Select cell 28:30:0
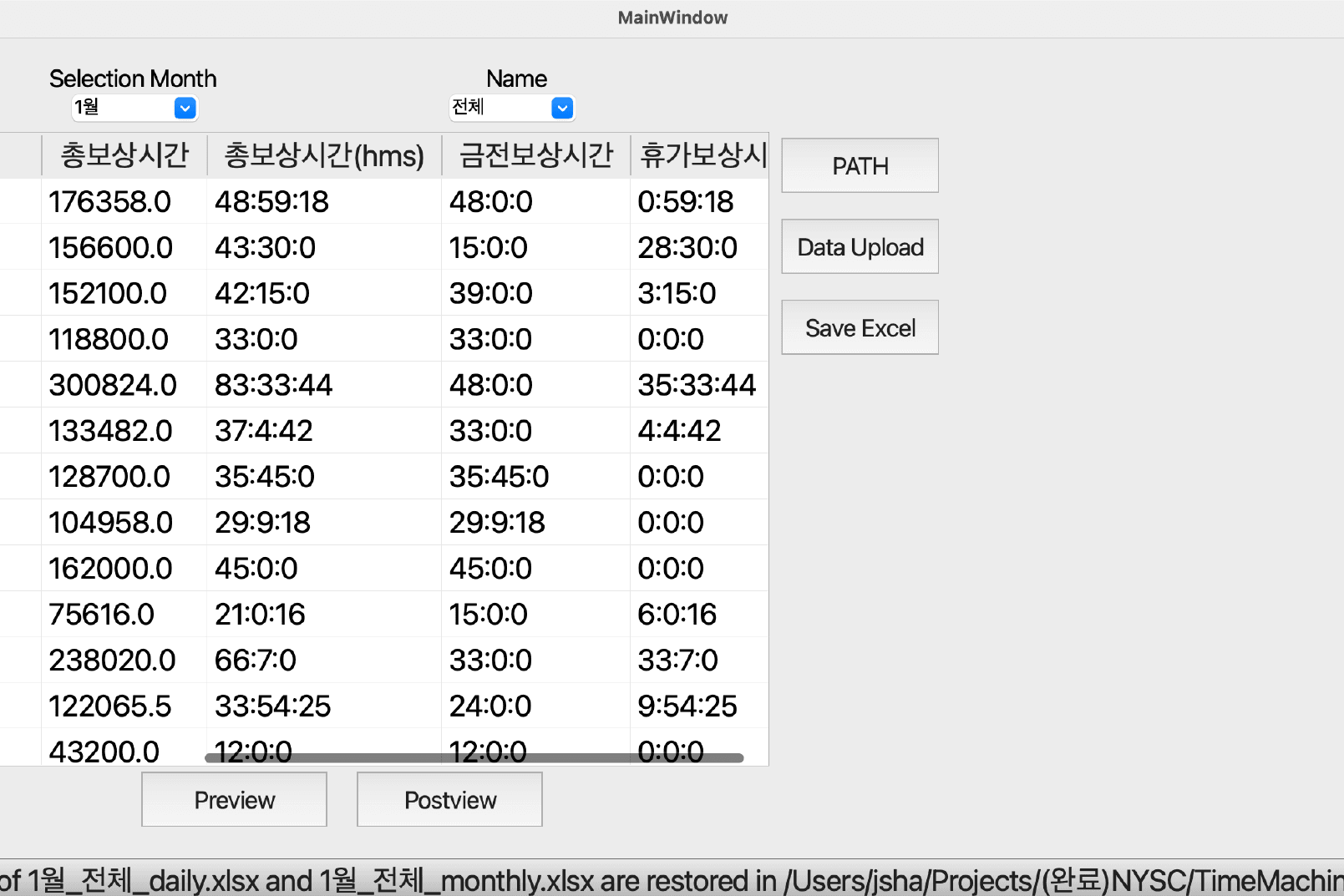Image resolution: width=1344 pixels, height=896 pixels. (x=700, y=247)
